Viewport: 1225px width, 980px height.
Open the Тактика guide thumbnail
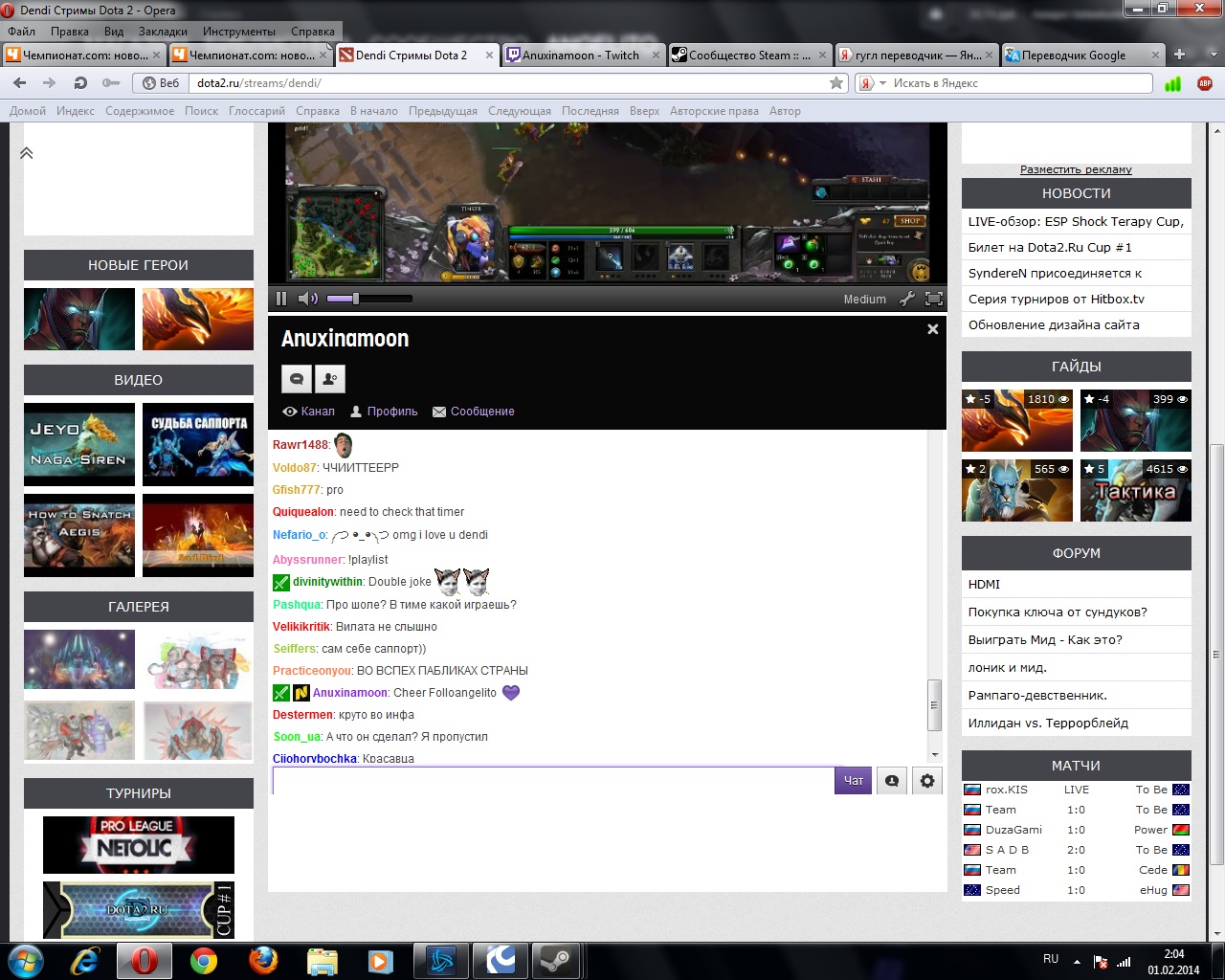click(x=1136, y=490)
